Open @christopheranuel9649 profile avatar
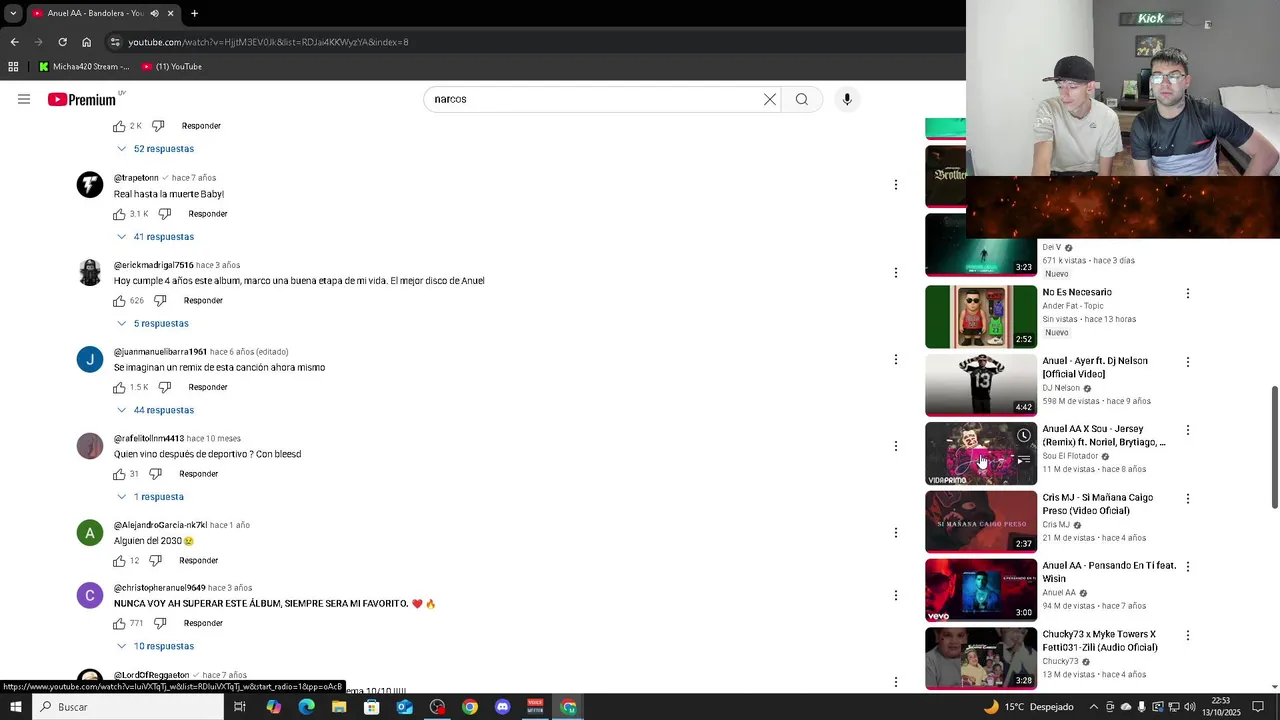 point(90,596)
